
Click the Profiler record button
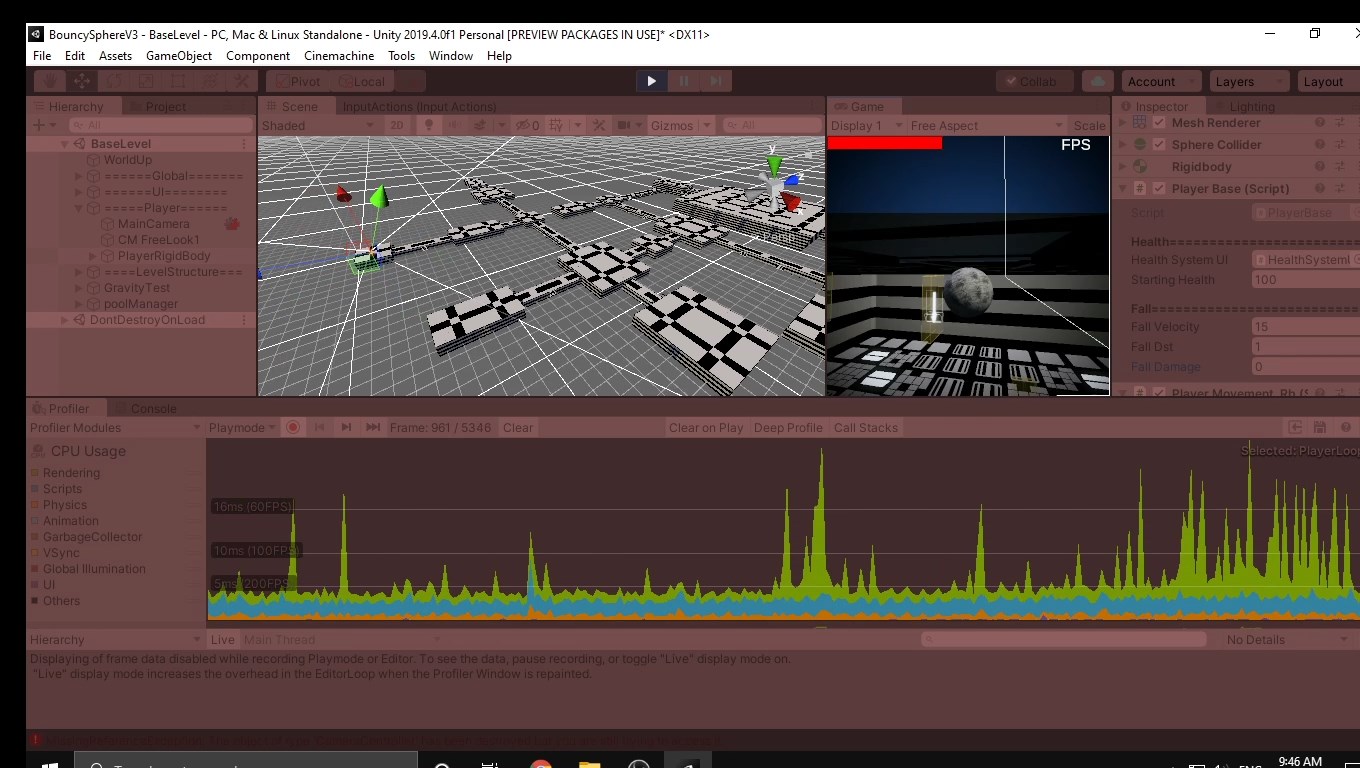click(293, 428)
